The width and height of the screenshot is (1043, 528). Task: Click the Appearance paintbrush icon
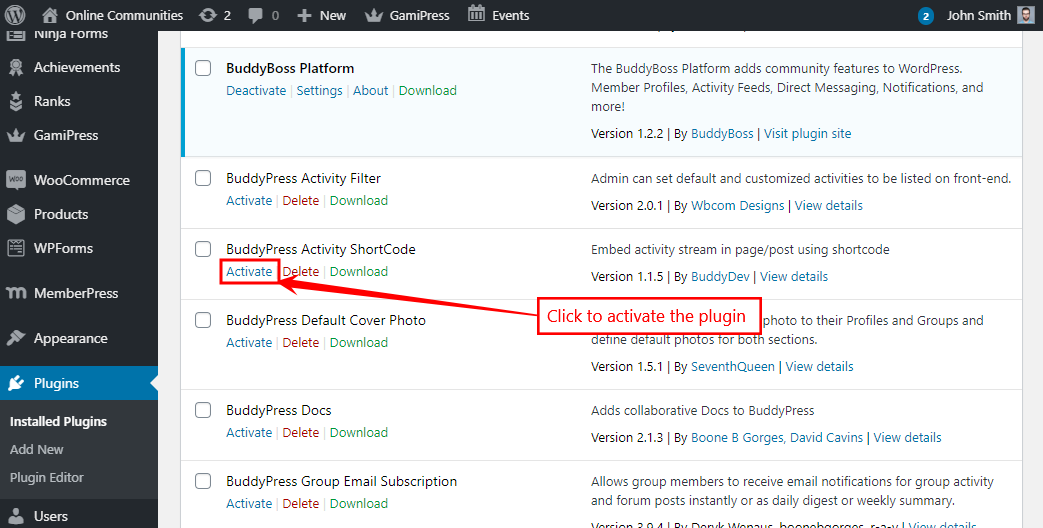[16, 338]
